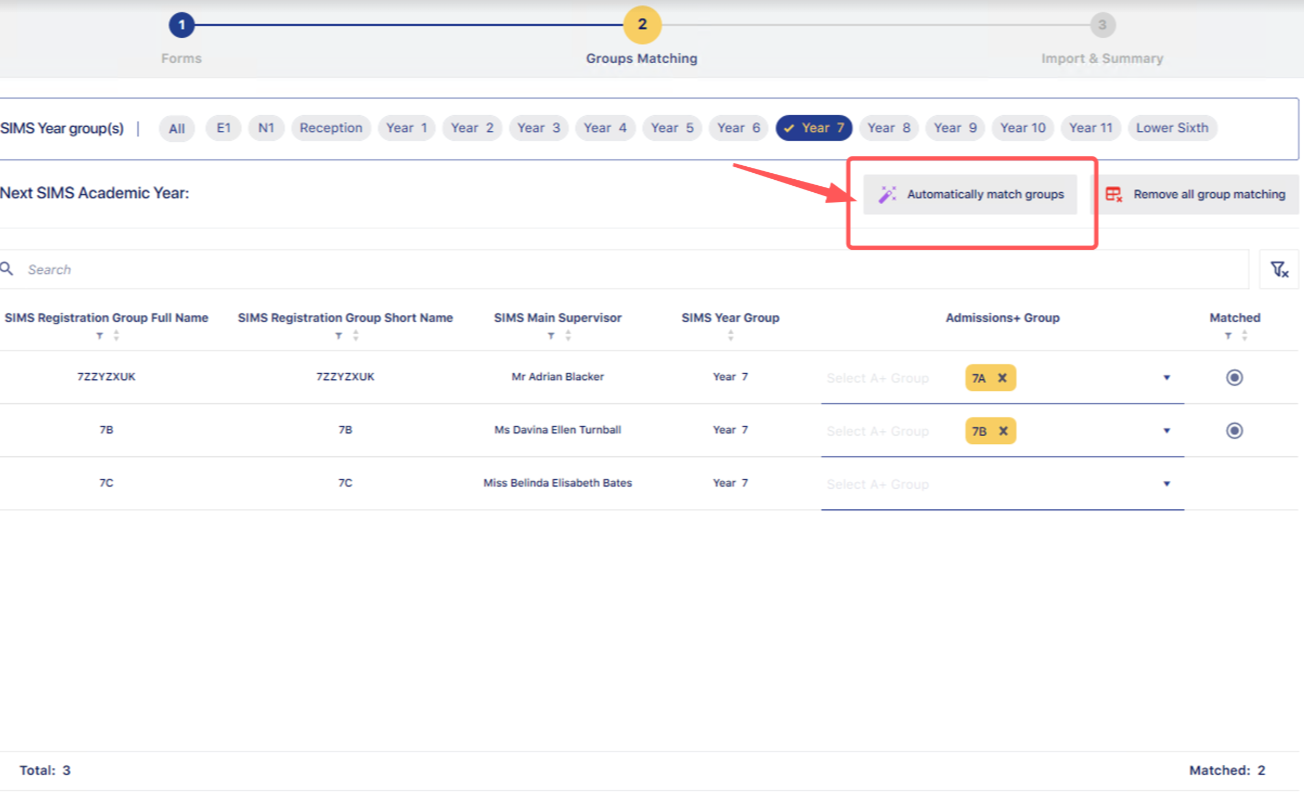Screen dimensions: 1304x792
Task: Go to step 3 Import & Summary
Action: (x=1102, y=25)
